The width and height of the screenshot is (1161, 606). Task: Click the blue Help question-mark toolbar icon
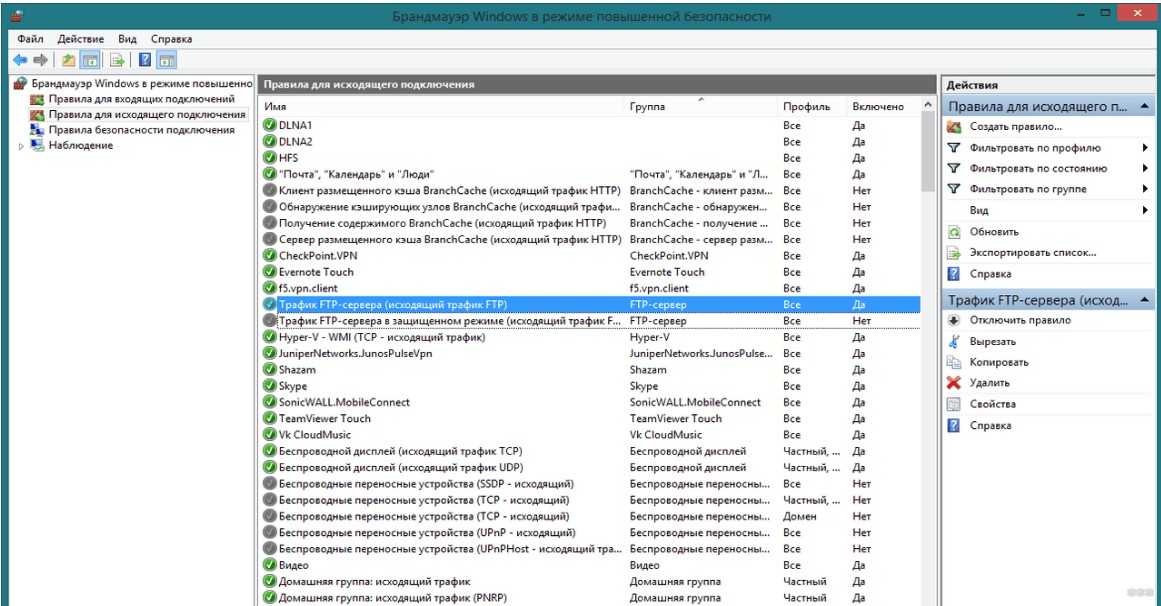pyautogui.click(x=145, y=60)
